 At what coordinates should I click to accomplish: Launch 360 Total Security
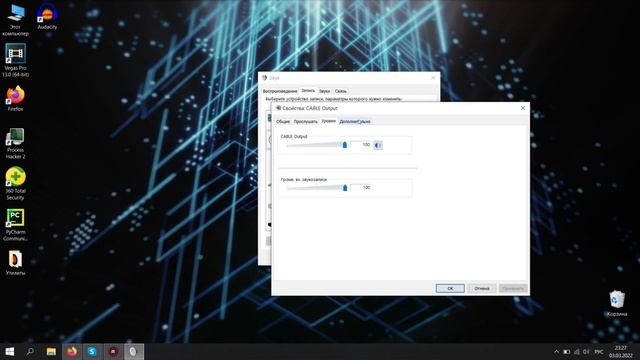pos(16,184)
